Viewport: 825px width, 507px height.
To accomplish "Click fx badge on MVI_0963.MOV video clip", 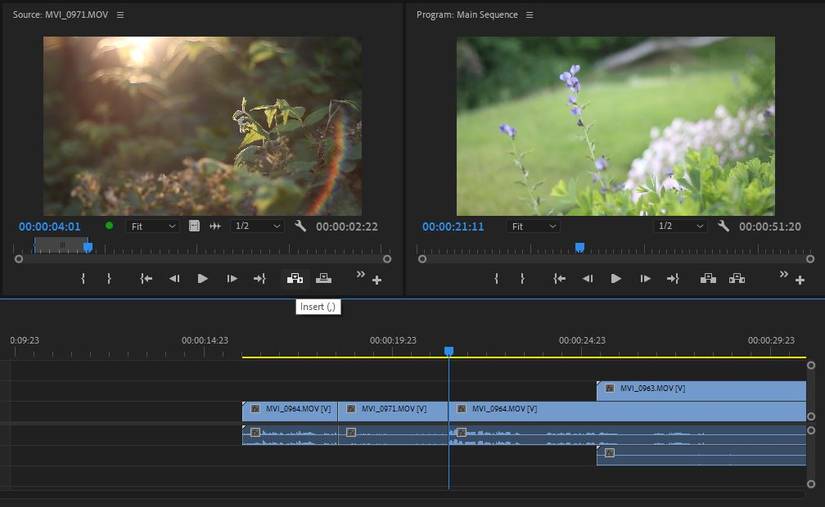I will (x=609, y=388).
